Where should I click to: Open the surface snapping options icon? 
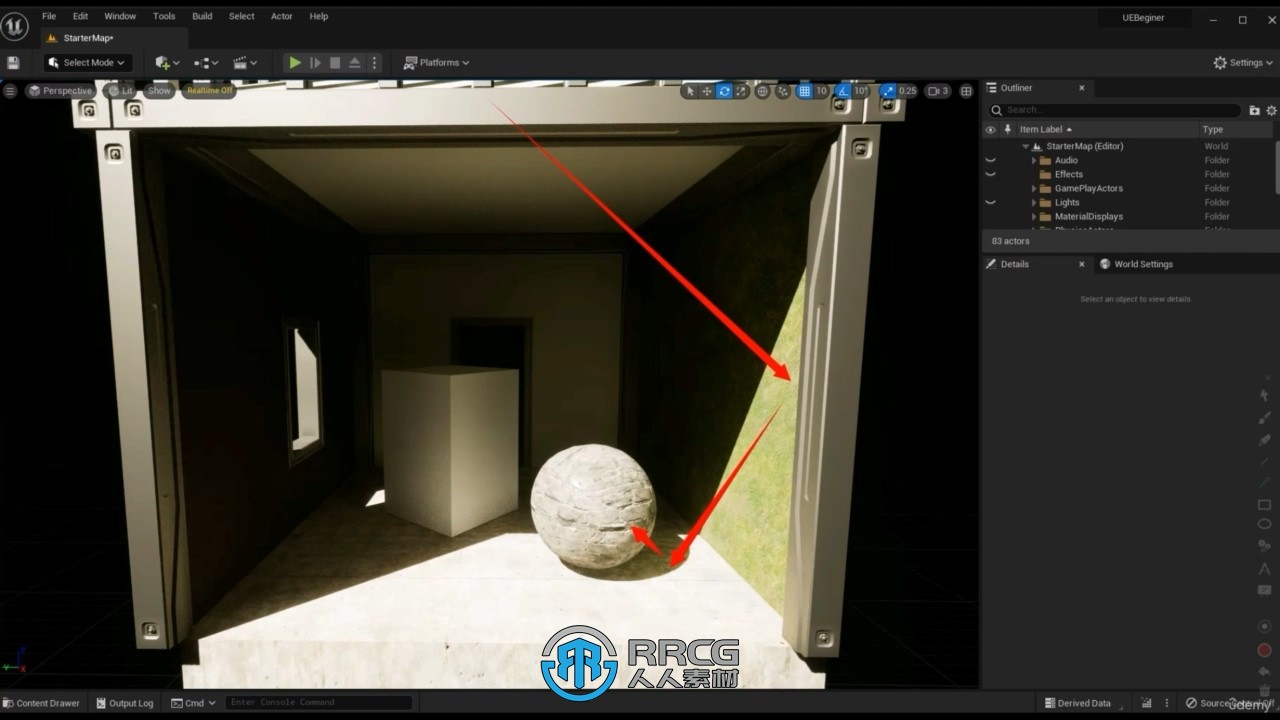point(783,91)
